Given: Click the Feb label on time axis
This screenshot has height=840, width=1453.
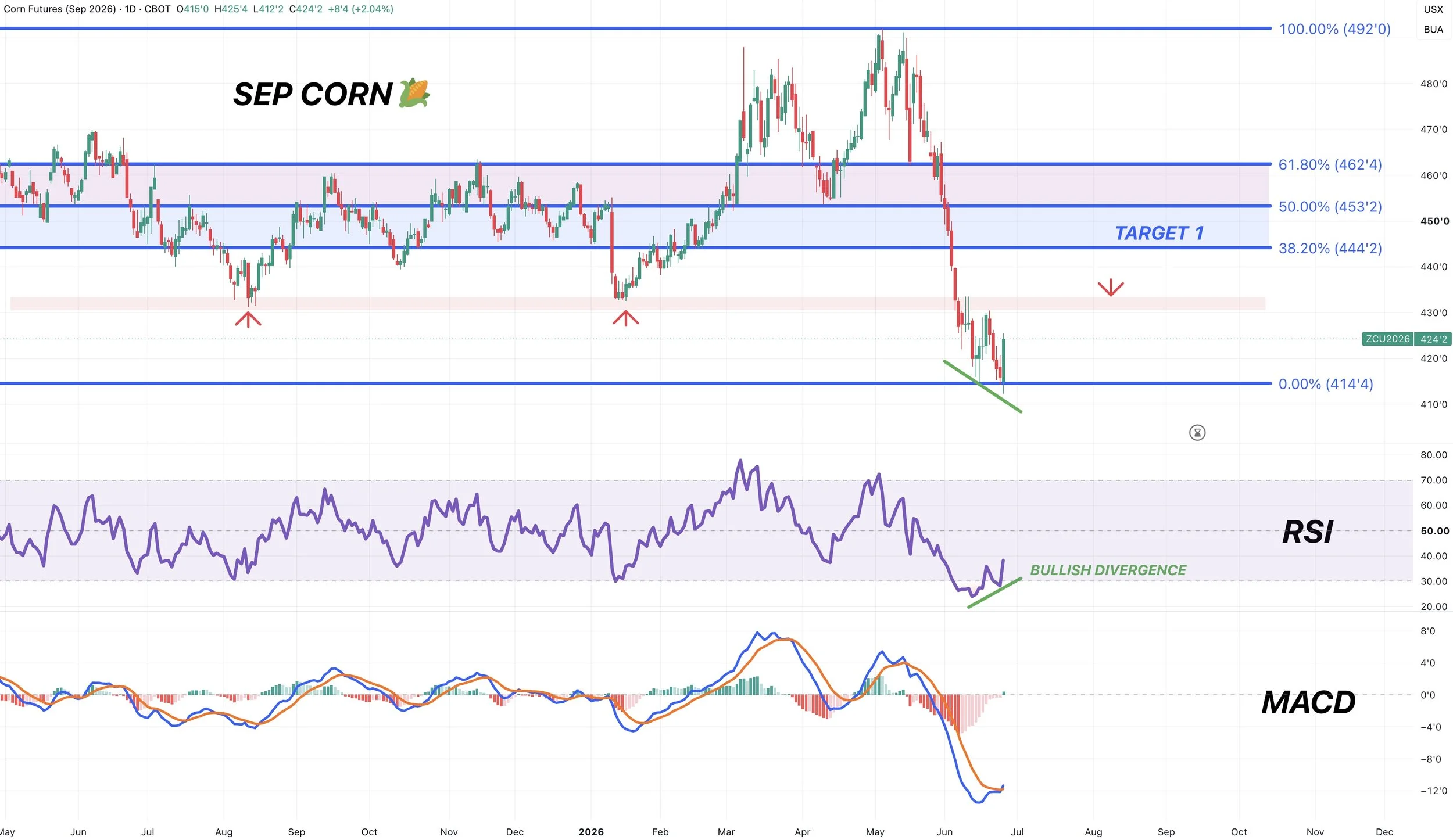Looking at the screenshot, I should coord(660,832).
